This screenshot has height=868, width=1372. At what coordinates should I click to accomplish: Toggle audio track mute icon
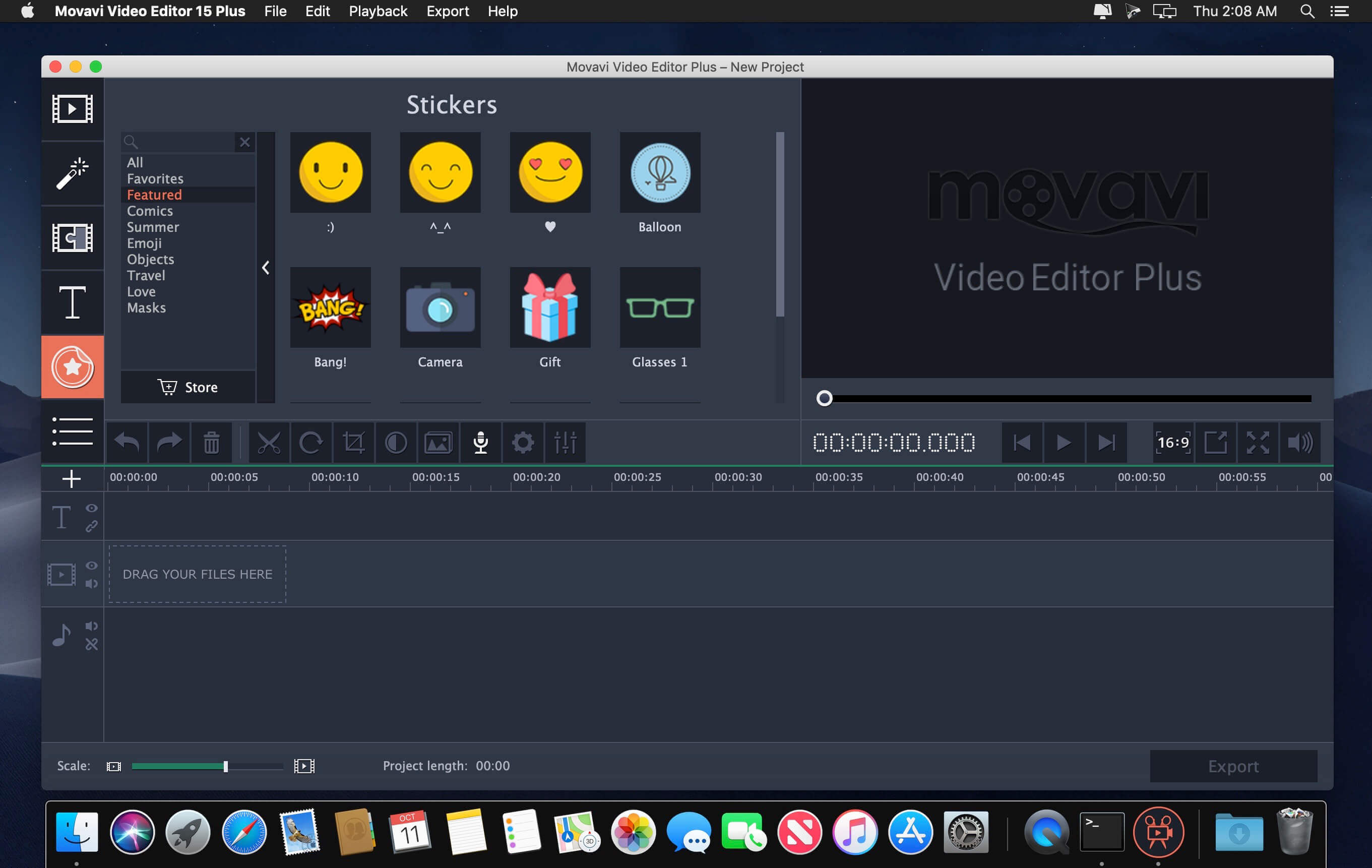tap(91, 627)
